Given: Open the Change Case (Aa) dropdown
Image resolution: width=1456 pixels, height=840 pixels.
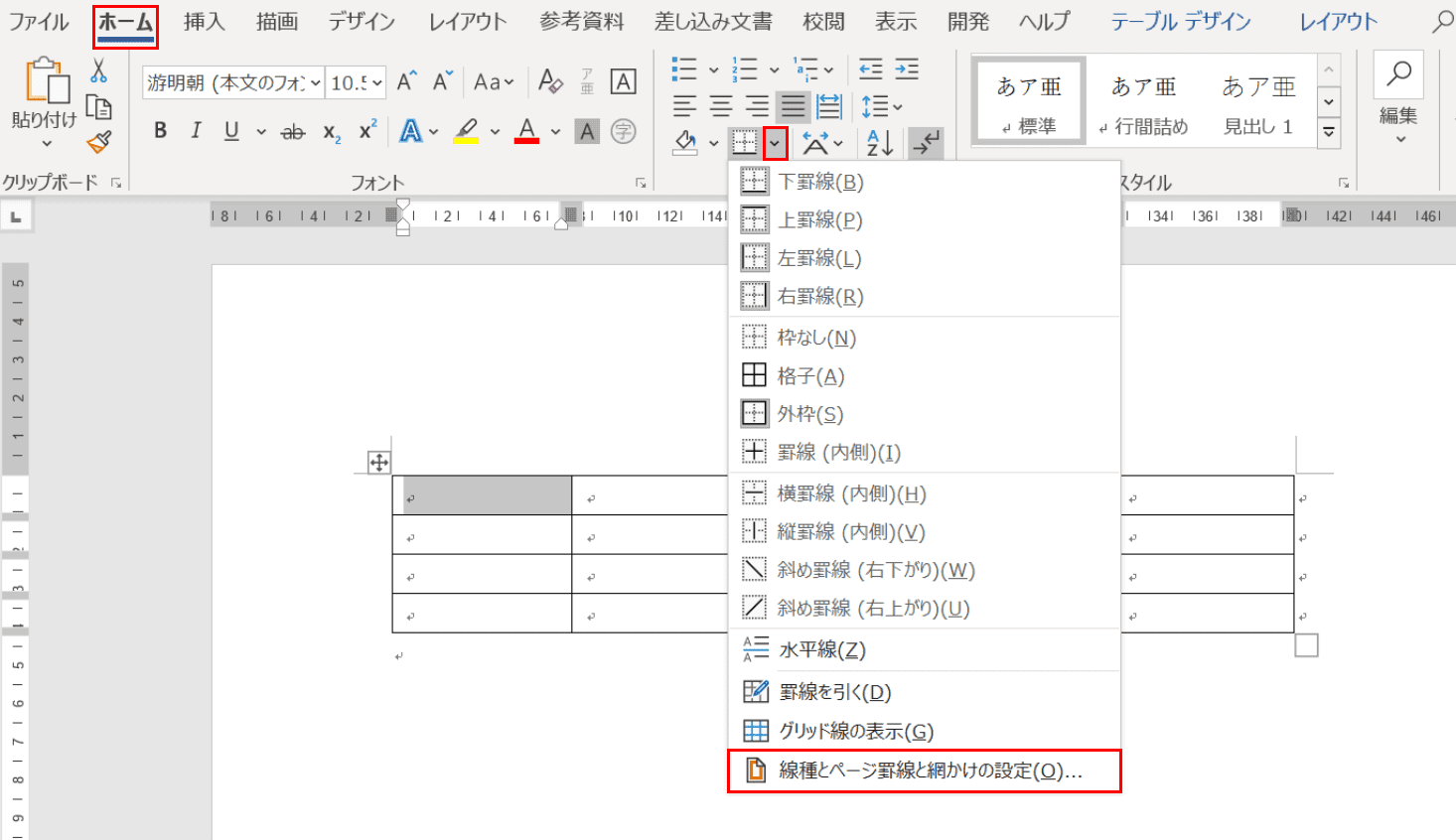Looking at the screenshot, I should 494,82.
